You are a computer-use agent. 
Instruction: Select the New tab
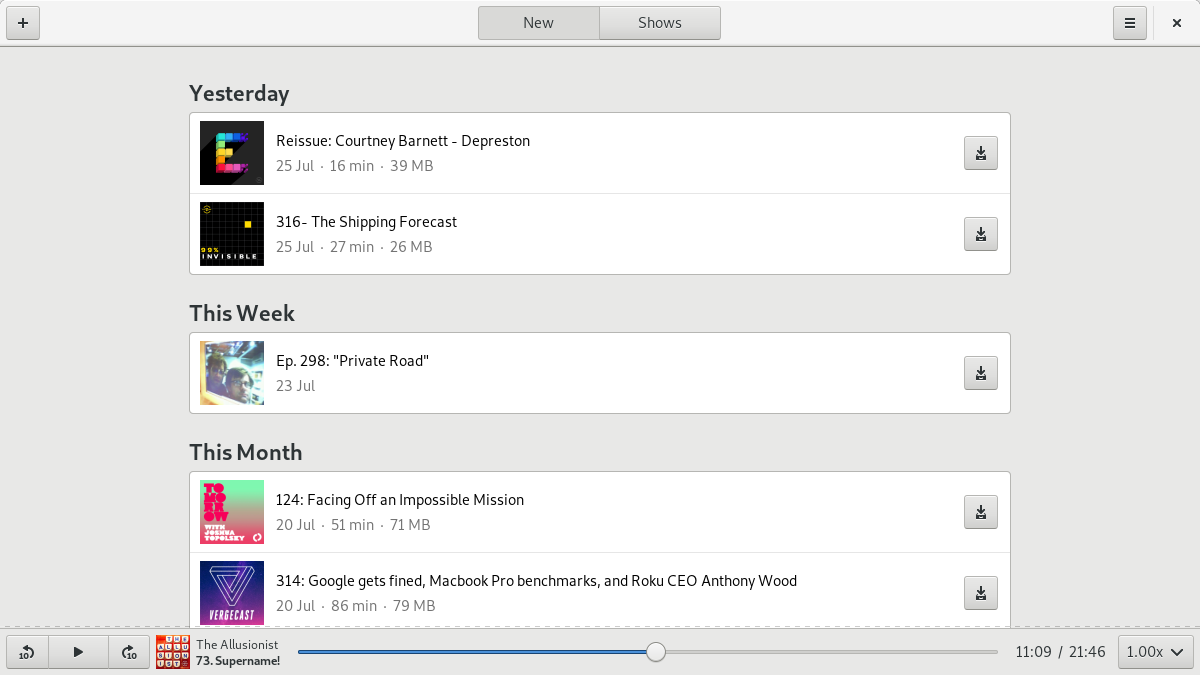(x=538, y=23)
